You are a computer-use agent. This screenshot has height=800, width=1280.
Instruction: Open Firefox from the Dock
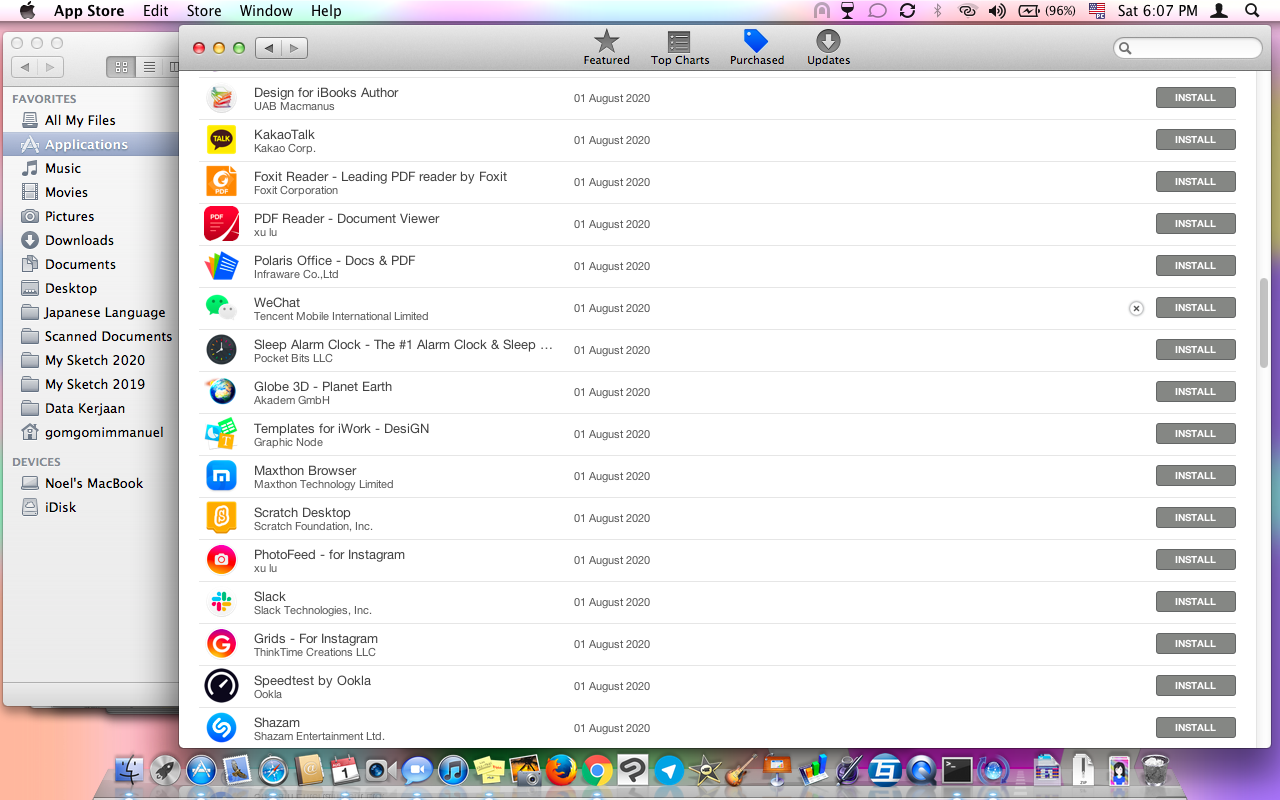point(561,770)
